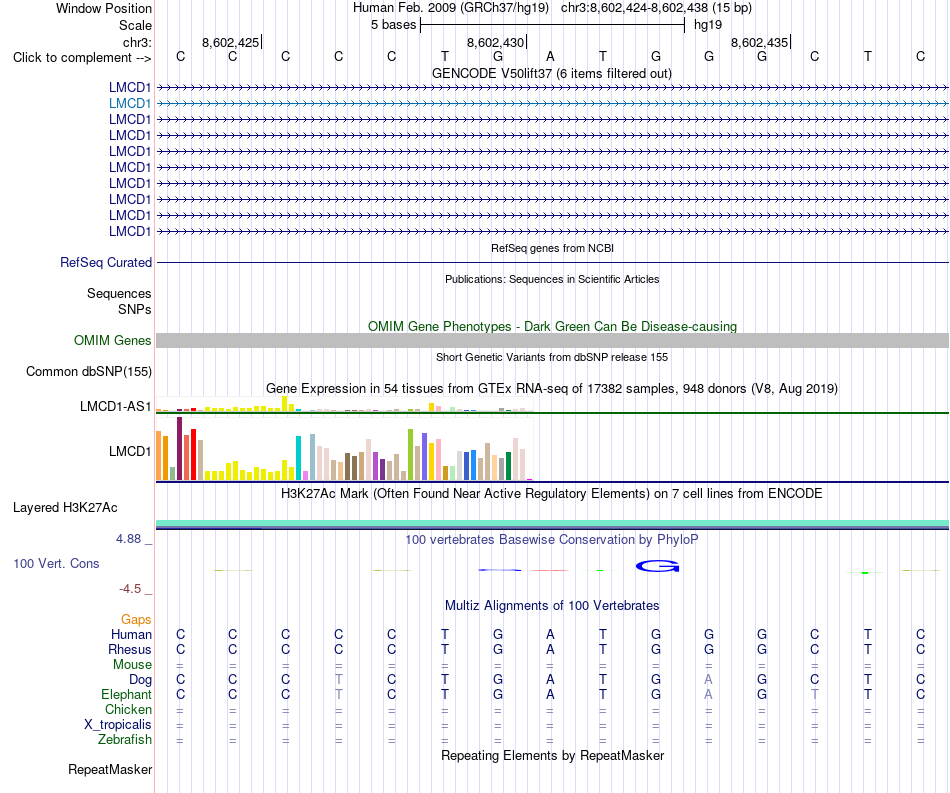The width and height of the screenshot is (950, 793).
Task: Click the -4.5 PhyloP minimum value
Action: pyautogui.click(x=130, y=589)
